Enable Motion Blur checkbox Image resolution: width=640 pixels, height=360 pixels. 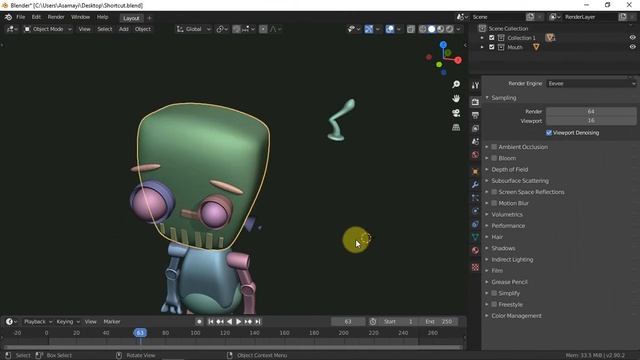coord(494,203)
